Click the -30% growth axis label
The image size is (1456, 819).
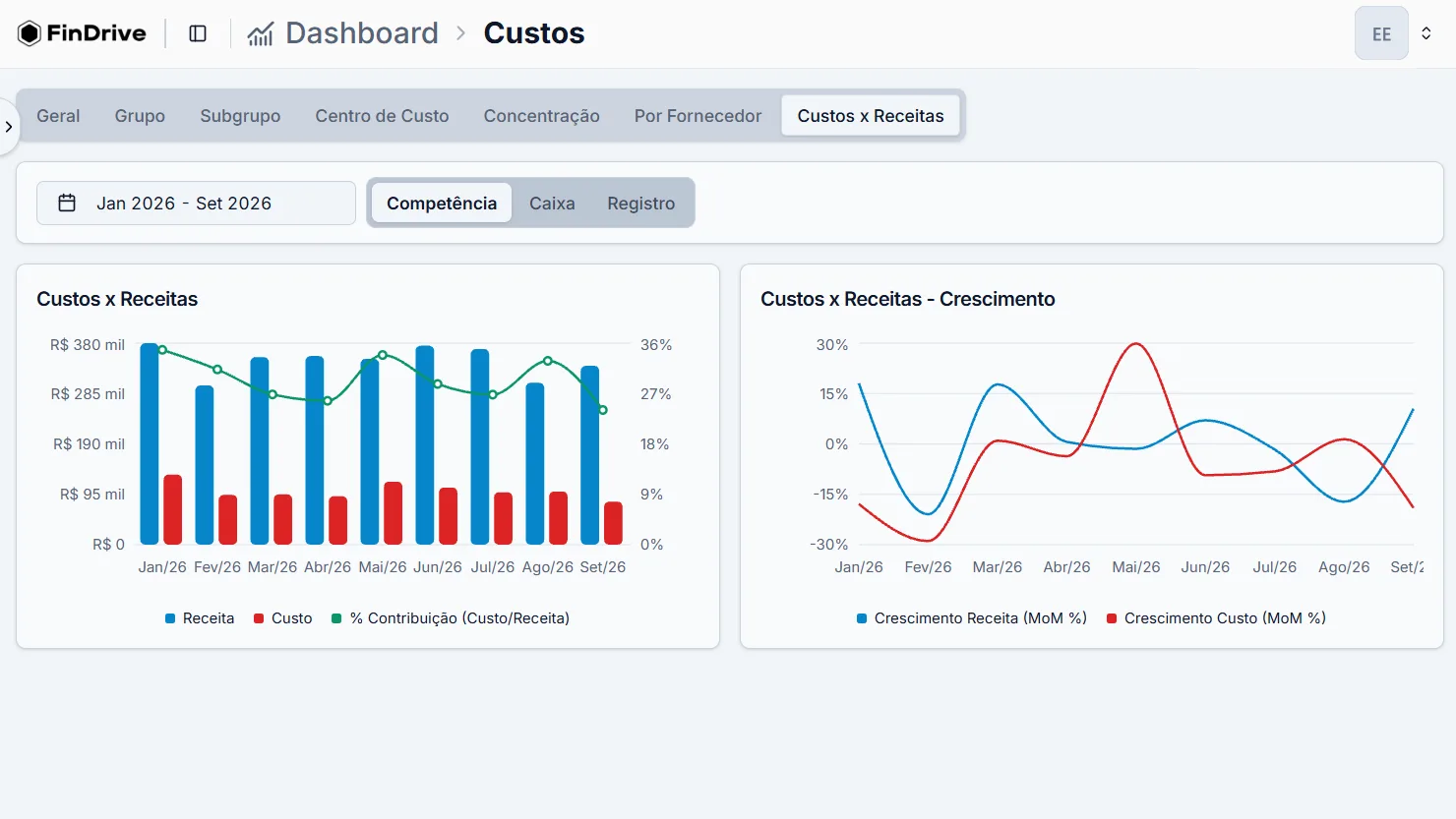click(829, 545)
